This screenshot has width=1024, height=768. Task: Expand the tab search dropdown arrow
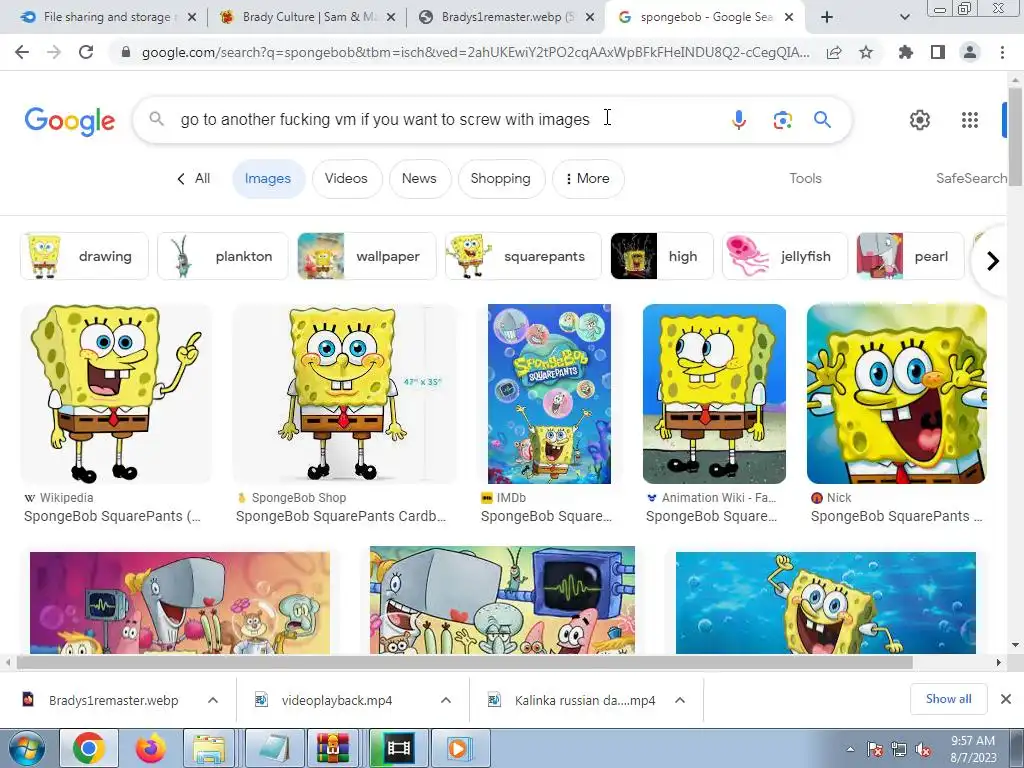pos(904,17)
